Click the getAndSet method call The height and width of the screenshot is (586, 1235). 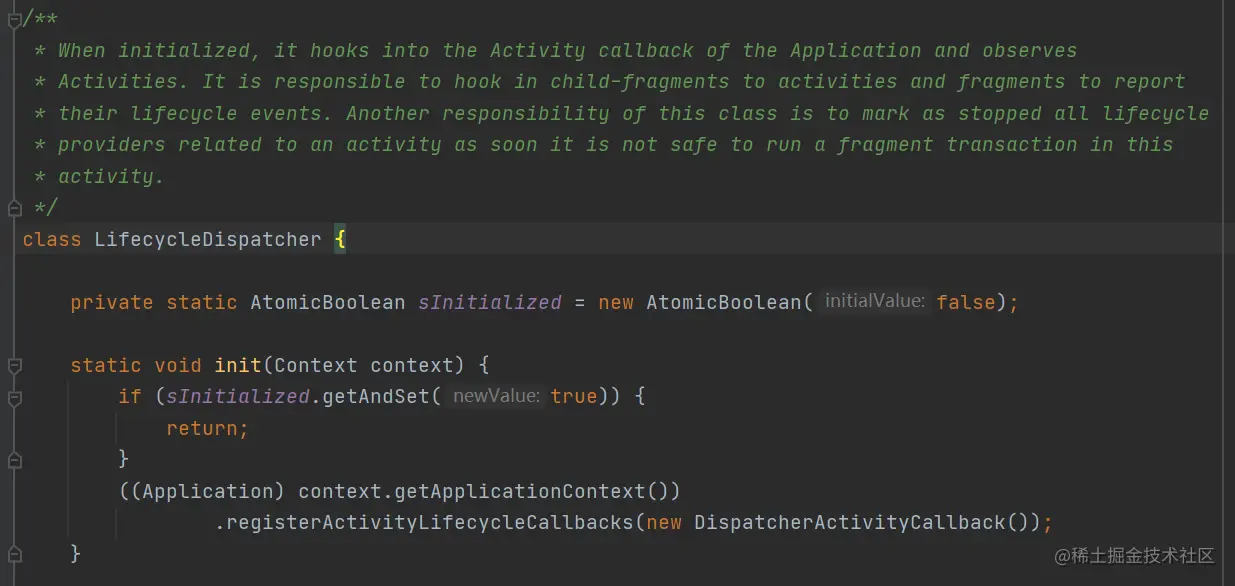(x=376, y=397)
